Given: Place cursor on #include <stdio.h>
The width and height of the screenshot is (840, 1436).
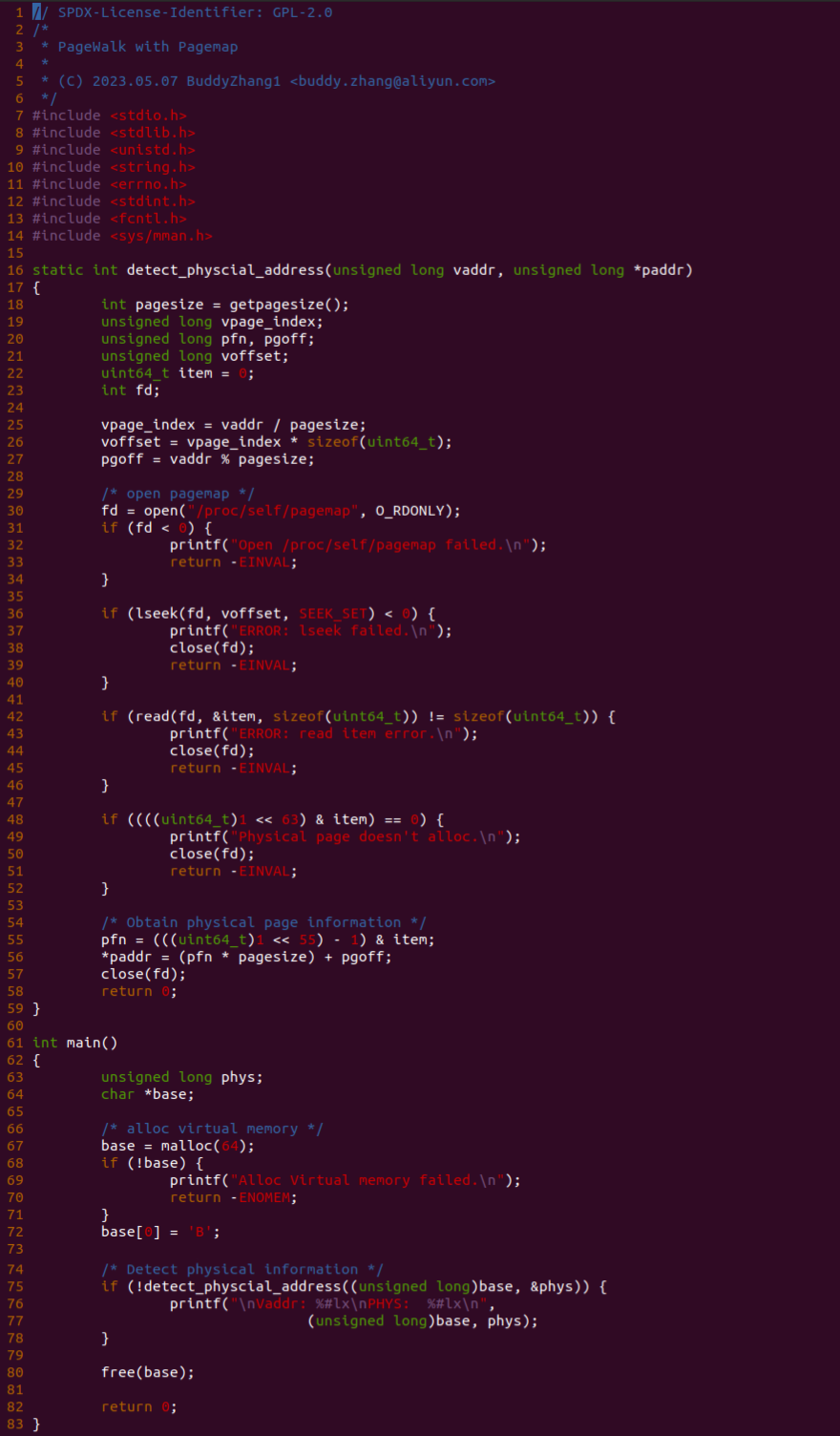Looking at the screenshot, I should coord(109,116).
